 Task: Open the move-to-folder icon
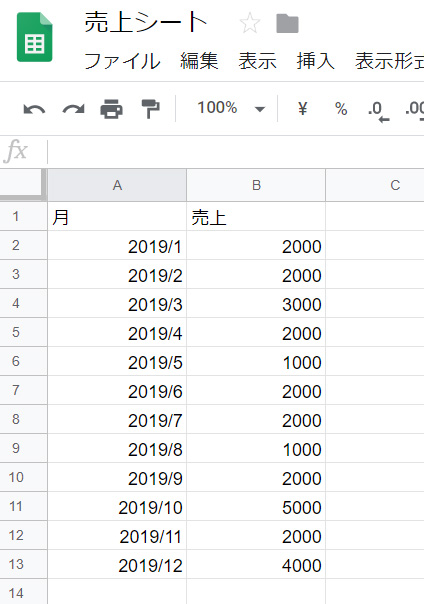click(287, 23)
